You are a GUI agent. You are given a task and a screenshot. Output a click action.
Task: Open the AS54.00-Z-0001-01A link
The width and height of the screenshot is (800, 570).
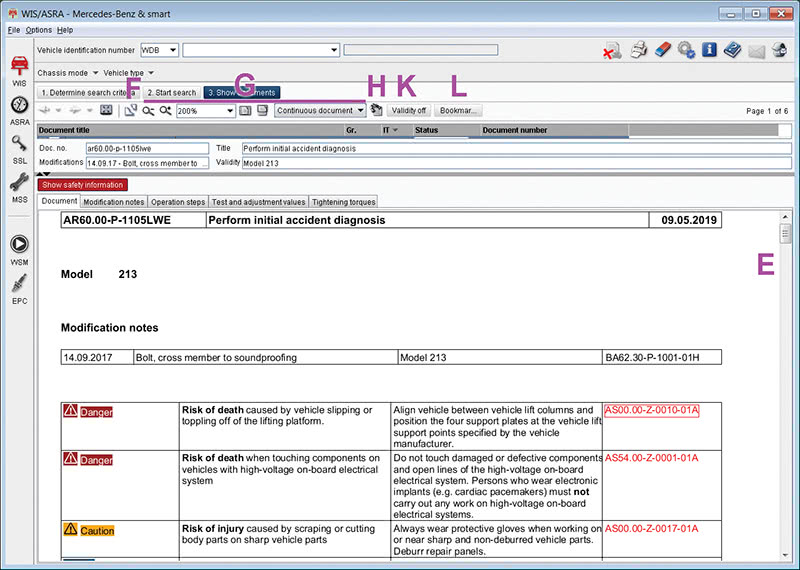(x=652, y=458)
